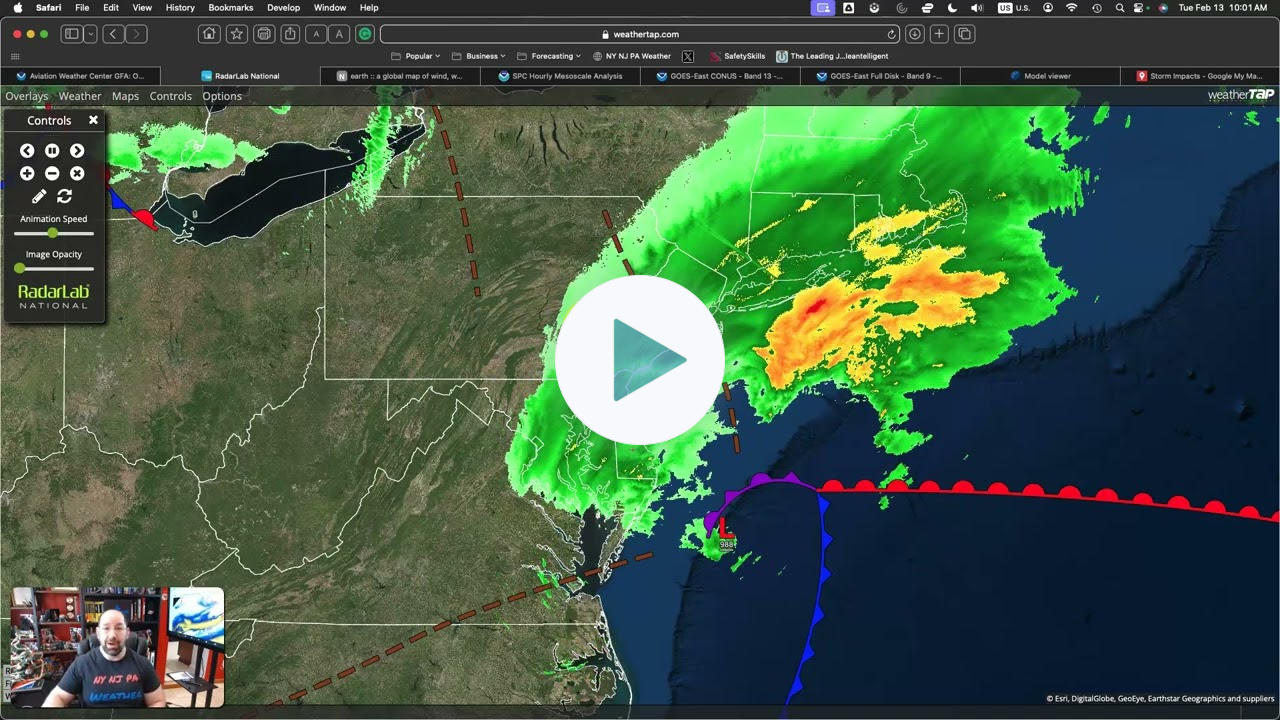
Task: Play the video with center play button
Action: pyautogui.click(x=640, y=360)
